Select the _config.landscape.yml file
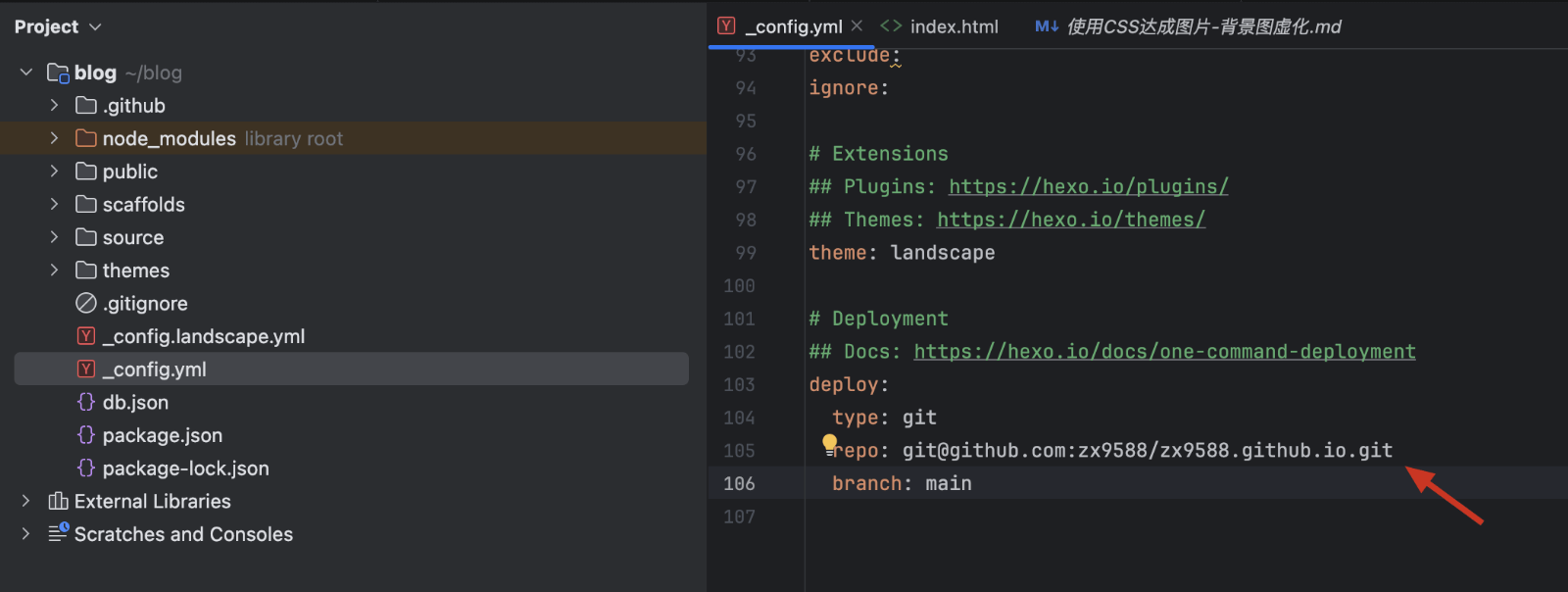The width and height of the screenshot is (1568, 592). (x=204, y=336)
